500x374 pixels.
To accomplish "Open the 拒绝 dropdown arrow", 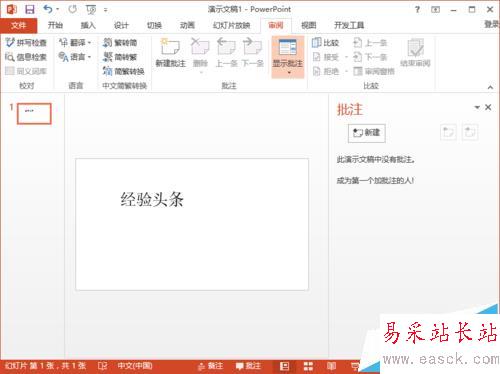I will click(x=346, y=71).
